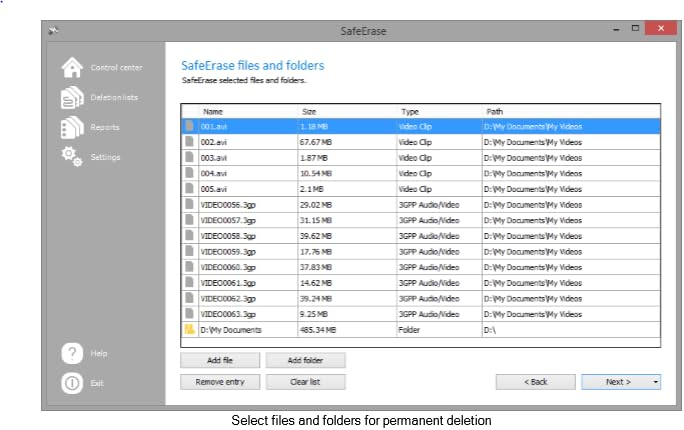Image resolution: width=684 pixels, height=430 pixels.
Task: Select the 004.avi file name
Action: coord(214,174)
